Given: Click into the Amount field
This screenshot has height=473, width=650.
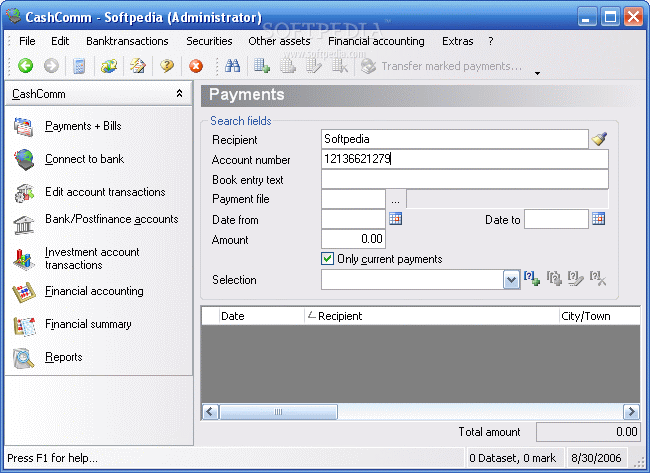Looking at the screenshot, I should (x=353, y=239).
